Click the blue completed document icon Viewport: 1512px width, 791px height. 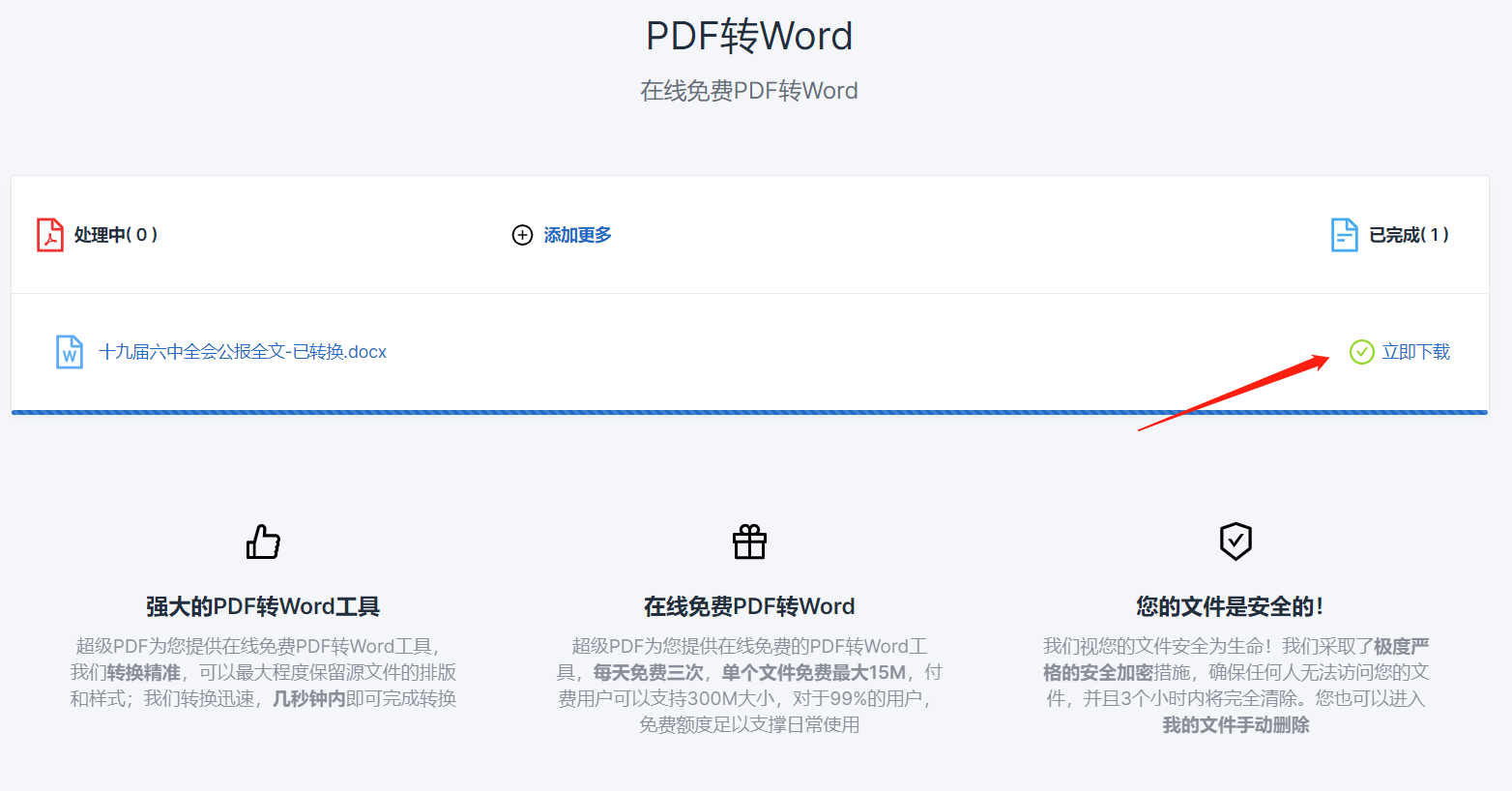point(1345,235)
